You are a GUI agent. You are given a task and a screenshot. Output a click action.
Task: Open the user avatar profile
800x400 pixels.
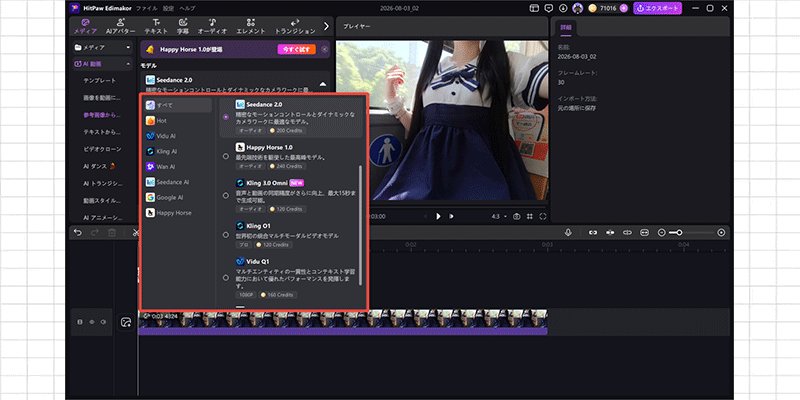(578, 8)
